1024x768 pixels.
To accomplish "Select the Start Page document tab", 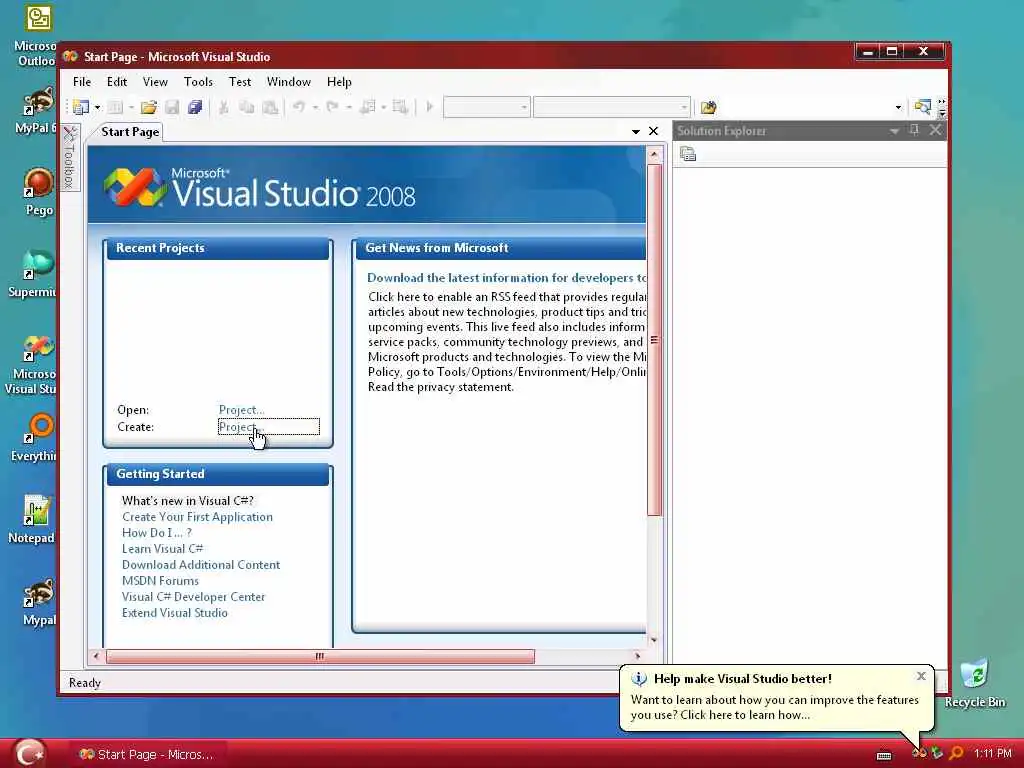I will [130, 131].
